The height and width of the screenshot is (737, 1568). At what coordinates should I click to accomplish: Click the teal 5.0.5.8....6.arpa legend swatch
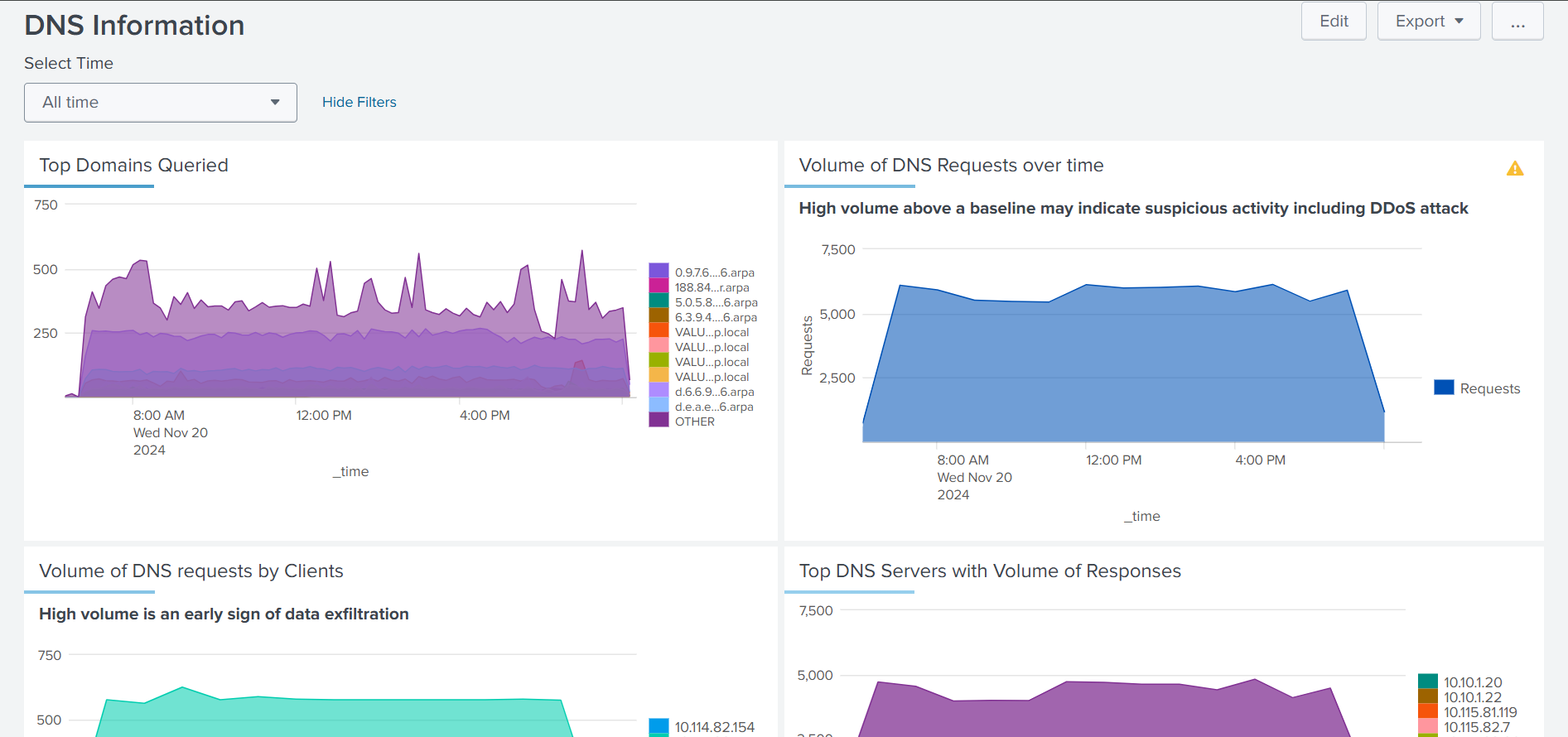659,301
